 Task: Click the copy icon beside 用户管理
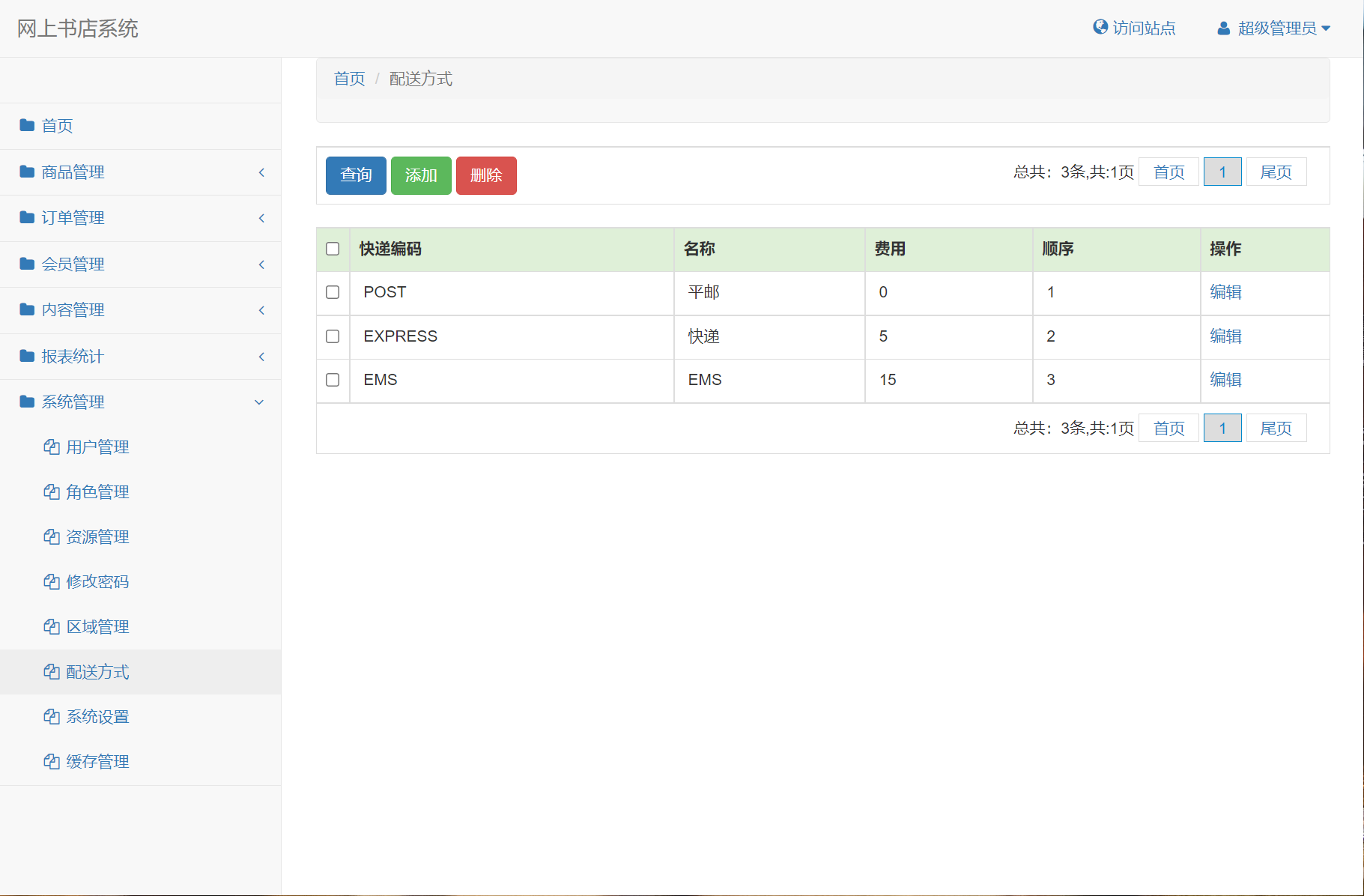pyautogui.click(x=52, y=447)
